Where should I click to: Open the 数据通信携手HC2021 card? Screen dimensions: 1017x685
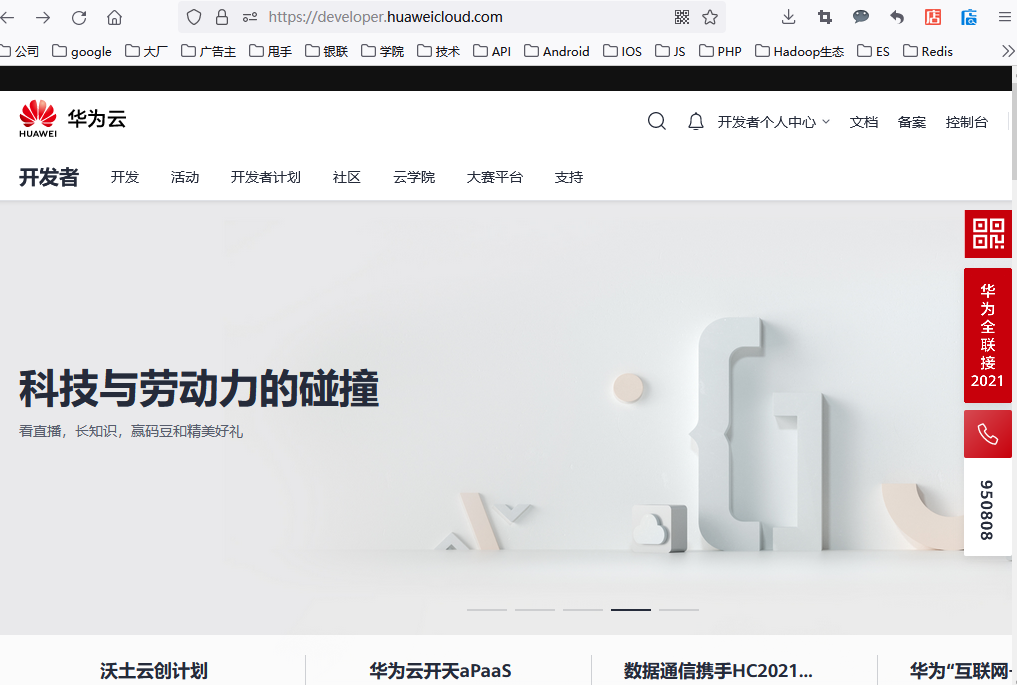coord(718,671)
